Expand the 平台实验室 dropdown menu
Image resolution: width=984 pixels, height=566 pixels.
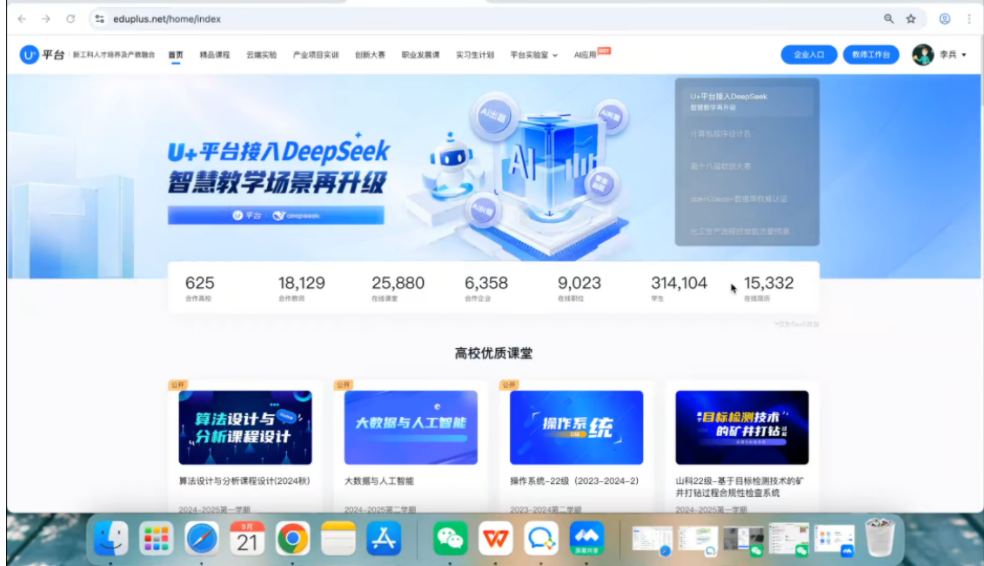click(x=533, y=55)
